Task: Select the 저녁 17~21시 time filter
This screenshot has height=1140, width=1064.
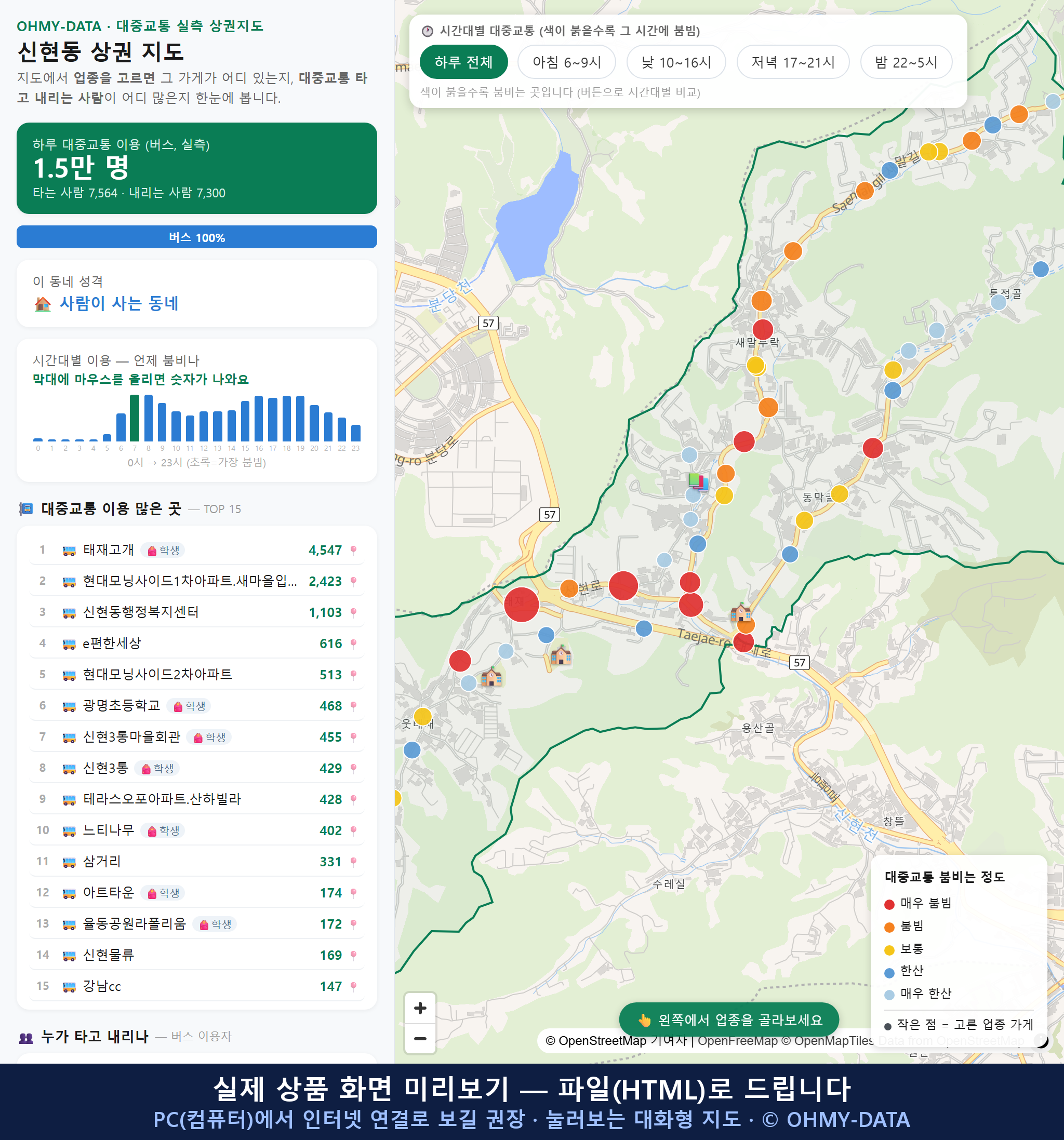Action: pos(793,62)
